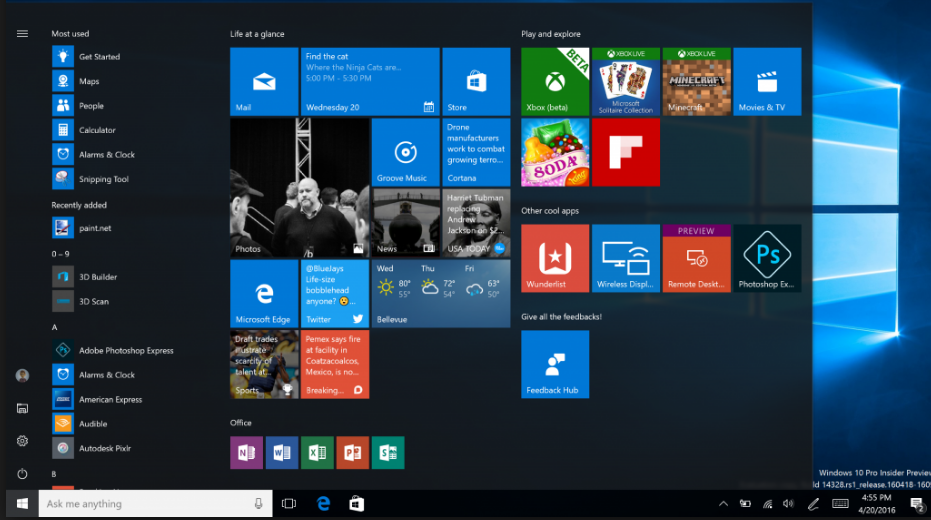Open PowerPoint from Office group
931x520 pixels.
coord(353,452)
